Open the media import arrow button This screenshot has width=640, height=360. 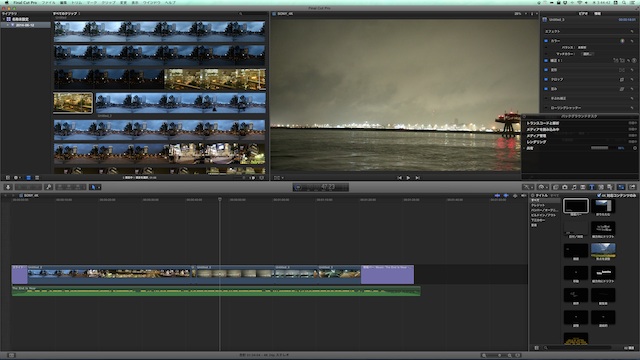click(8, 187)
